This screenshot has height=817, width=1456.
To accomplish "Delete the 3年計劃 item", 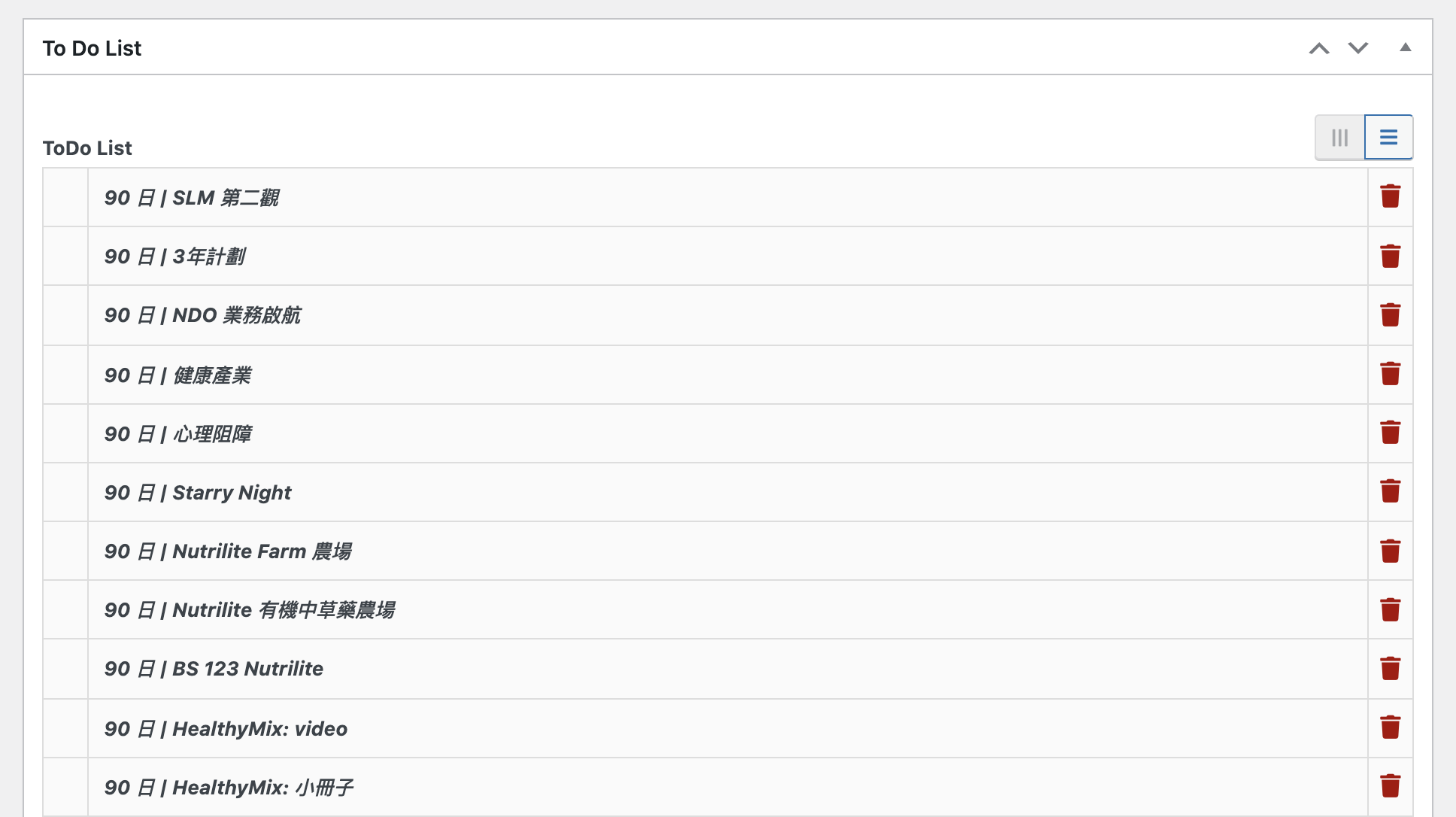I will (1390, 256).
